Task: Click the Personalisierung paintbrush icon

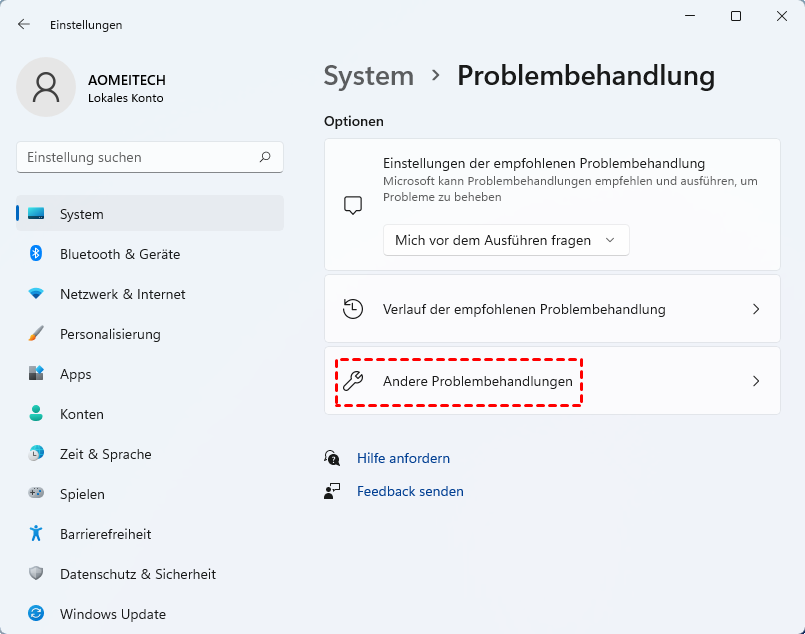Action: (36, 334)
